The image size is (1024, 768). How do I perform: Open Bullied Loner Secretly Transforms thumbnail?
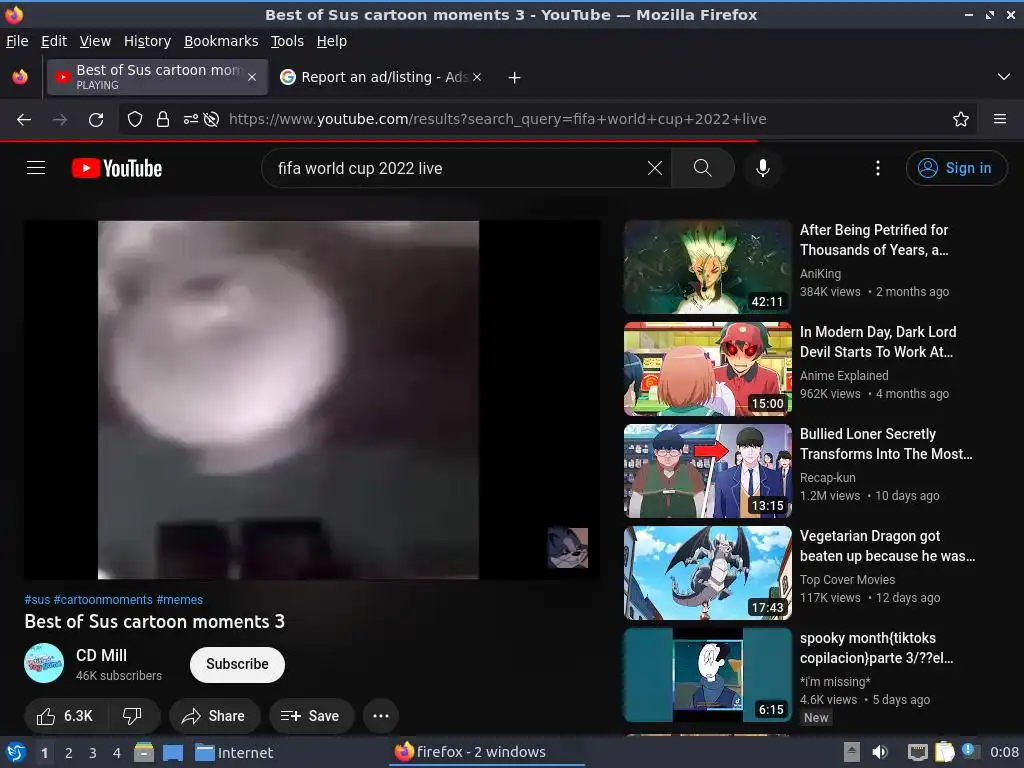(707, 471)
